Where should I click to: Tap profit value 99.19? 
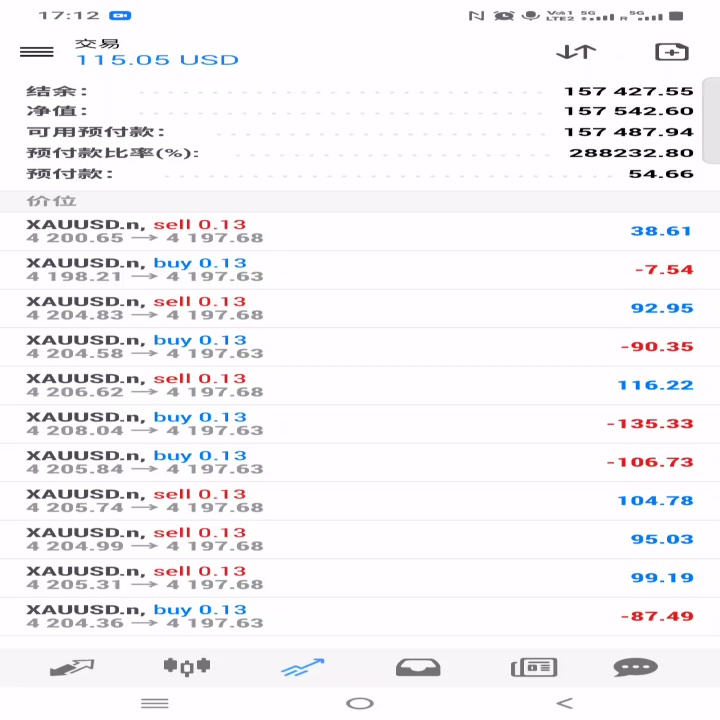pyautogui.click(x=662, y=578)
